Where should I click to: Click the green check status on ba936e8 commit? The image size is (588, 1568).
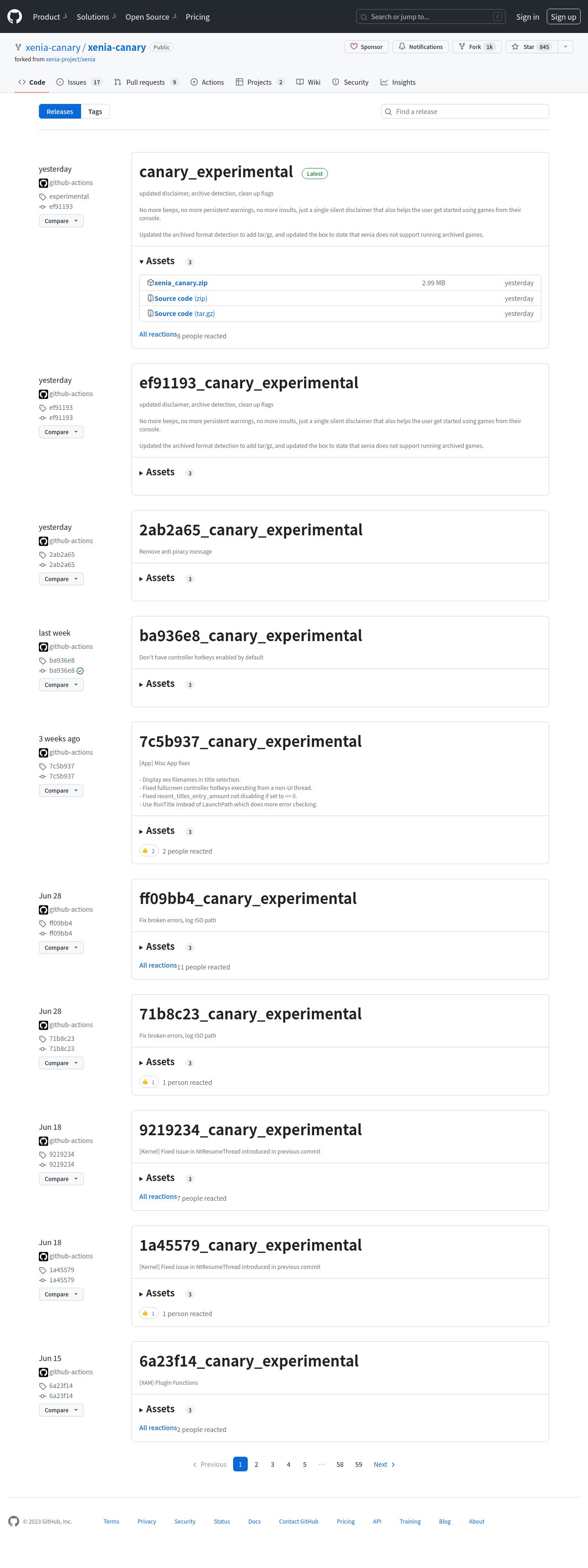80,670
